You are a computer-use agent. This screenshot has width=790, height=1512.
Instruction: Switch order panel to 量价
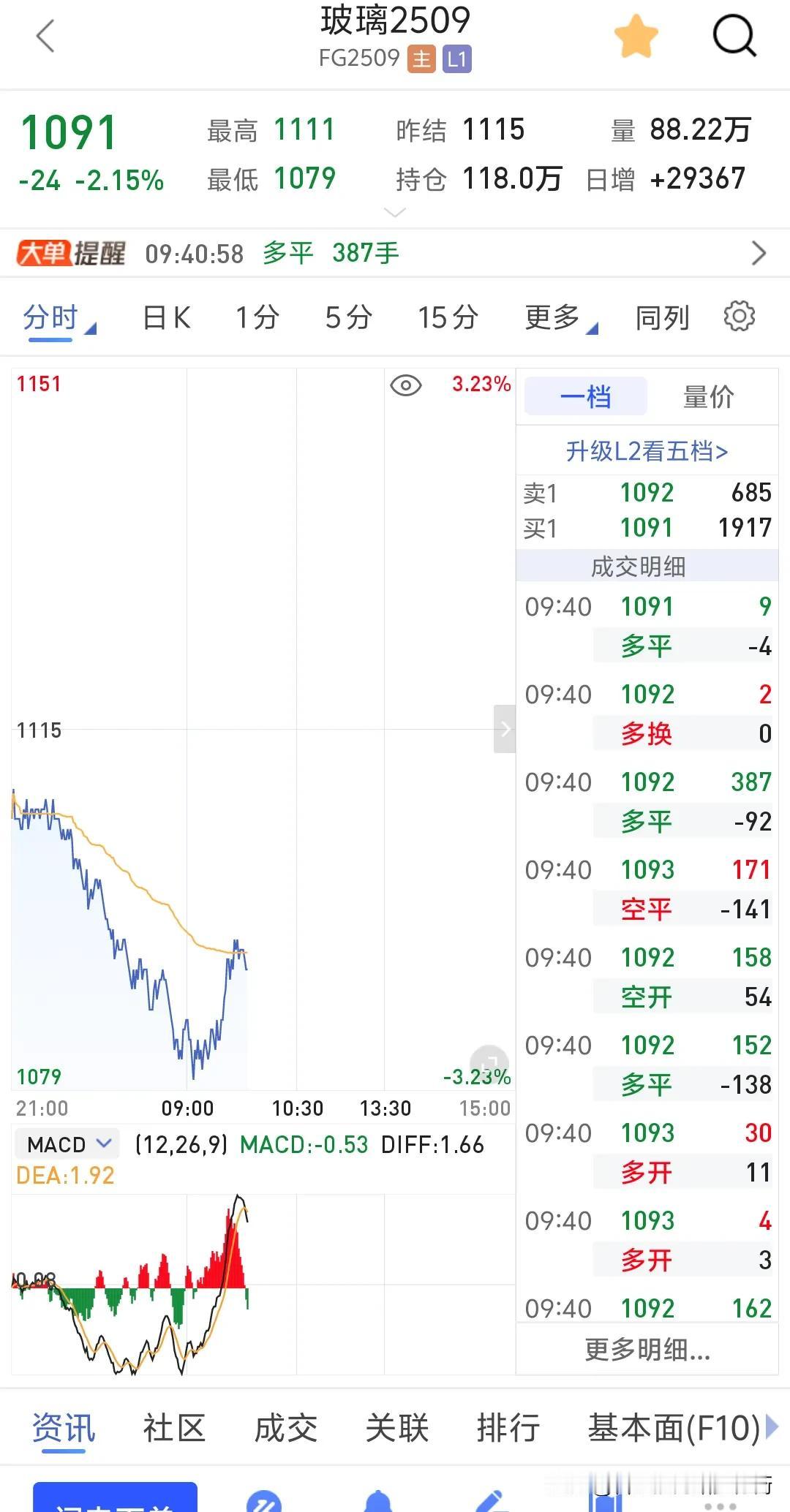708,397
